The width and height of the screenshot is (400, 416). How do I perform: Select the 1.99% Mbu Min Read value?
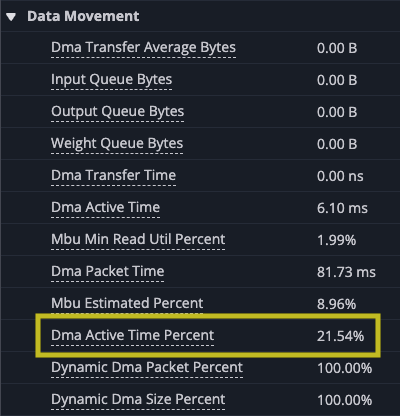[336, 240]
